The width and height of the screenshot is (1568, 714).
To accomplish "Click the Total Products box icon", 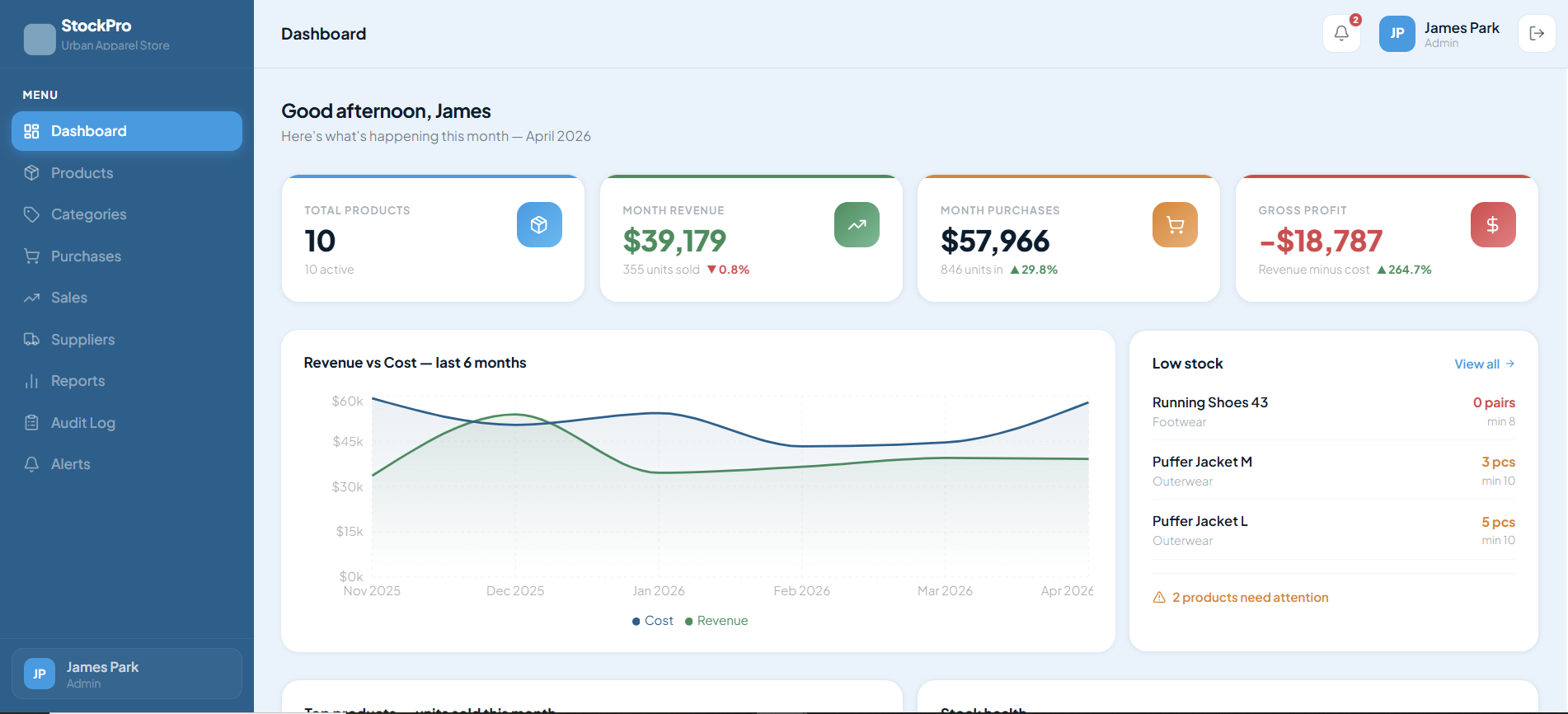I will 539,225.
